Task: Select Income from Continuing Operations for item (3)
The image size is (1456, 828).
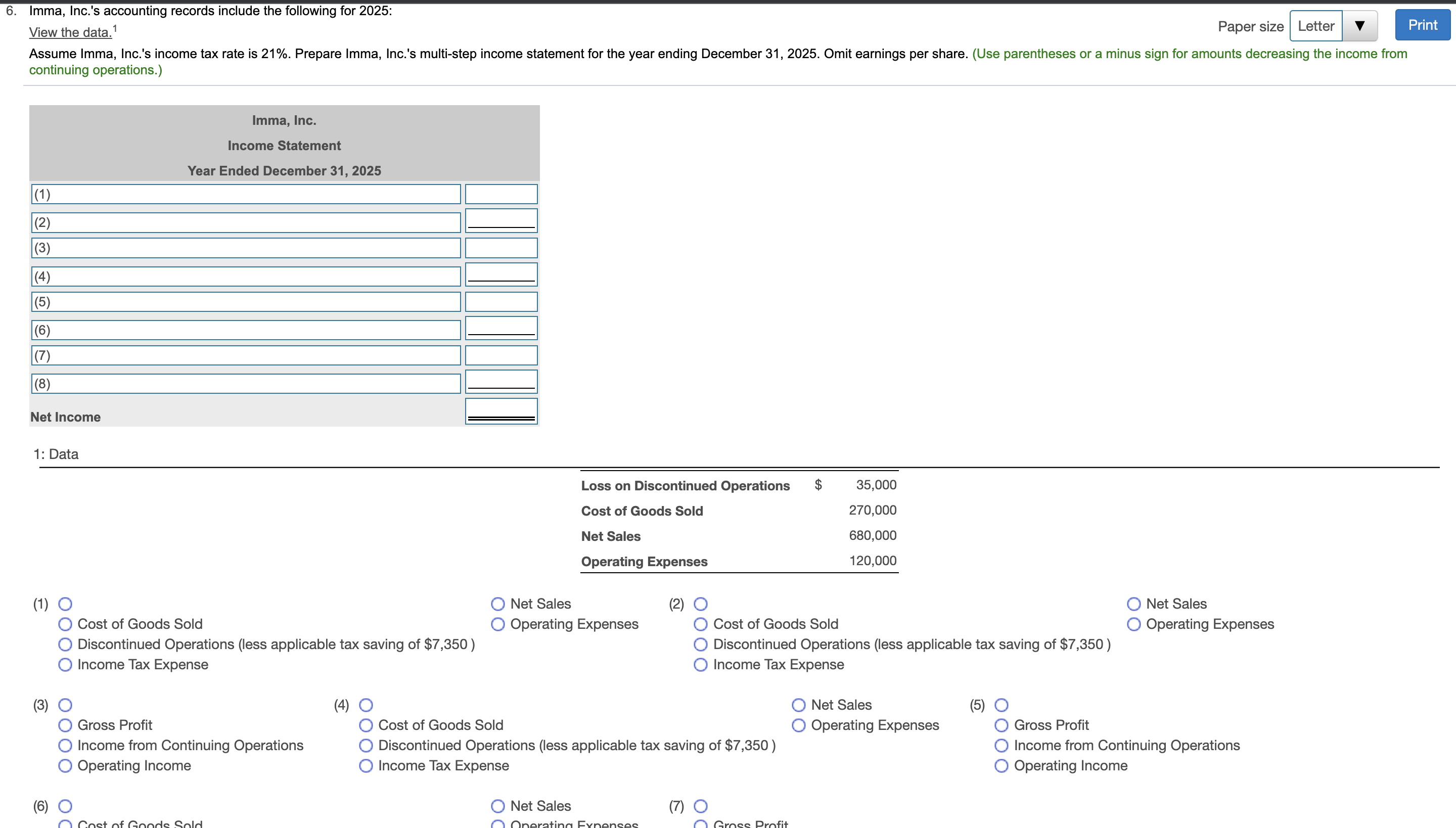Action: 65,746
